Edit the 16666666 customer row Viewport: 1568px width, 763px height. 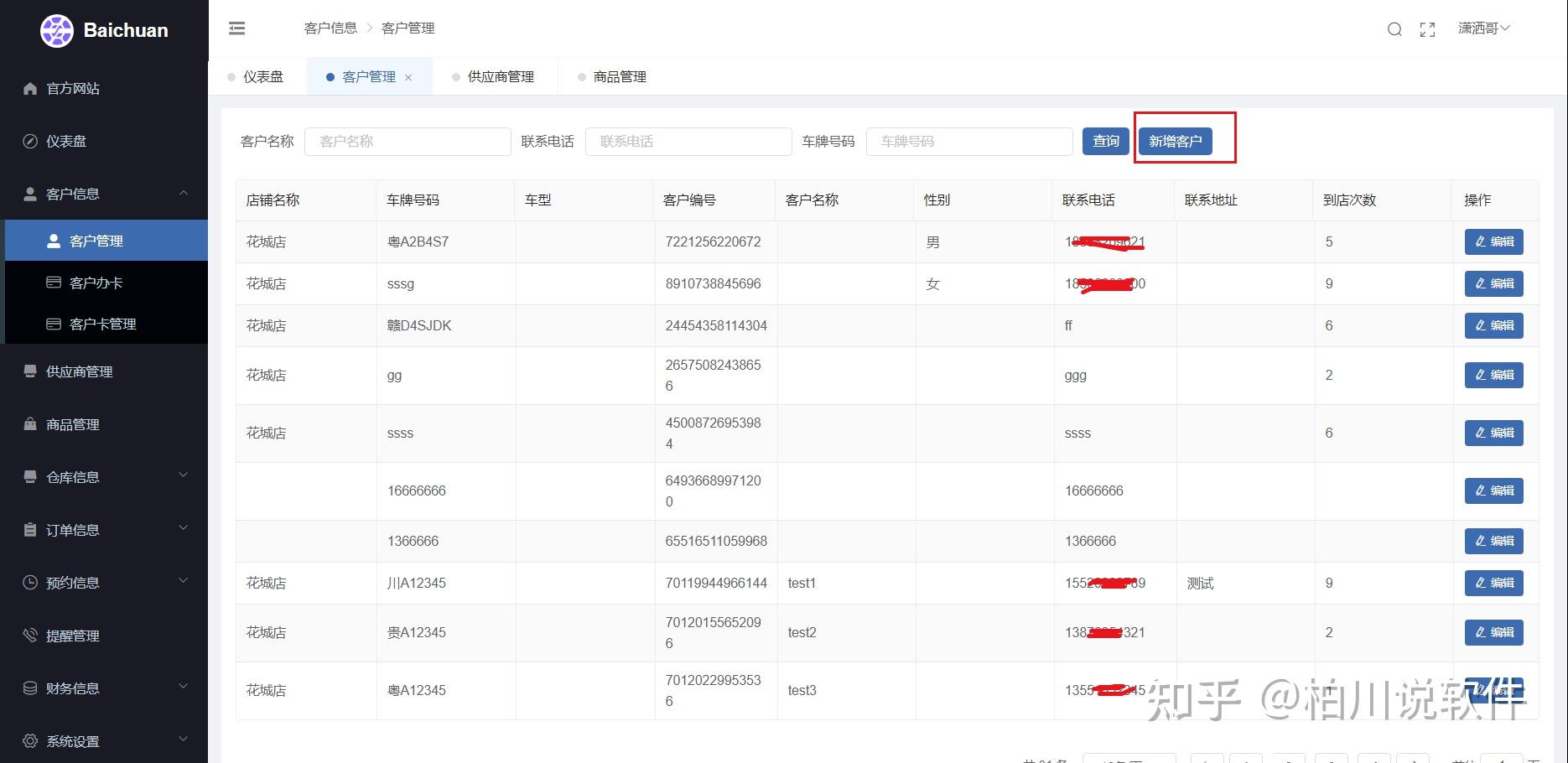pyautogui.click(x=1493, y=490)
